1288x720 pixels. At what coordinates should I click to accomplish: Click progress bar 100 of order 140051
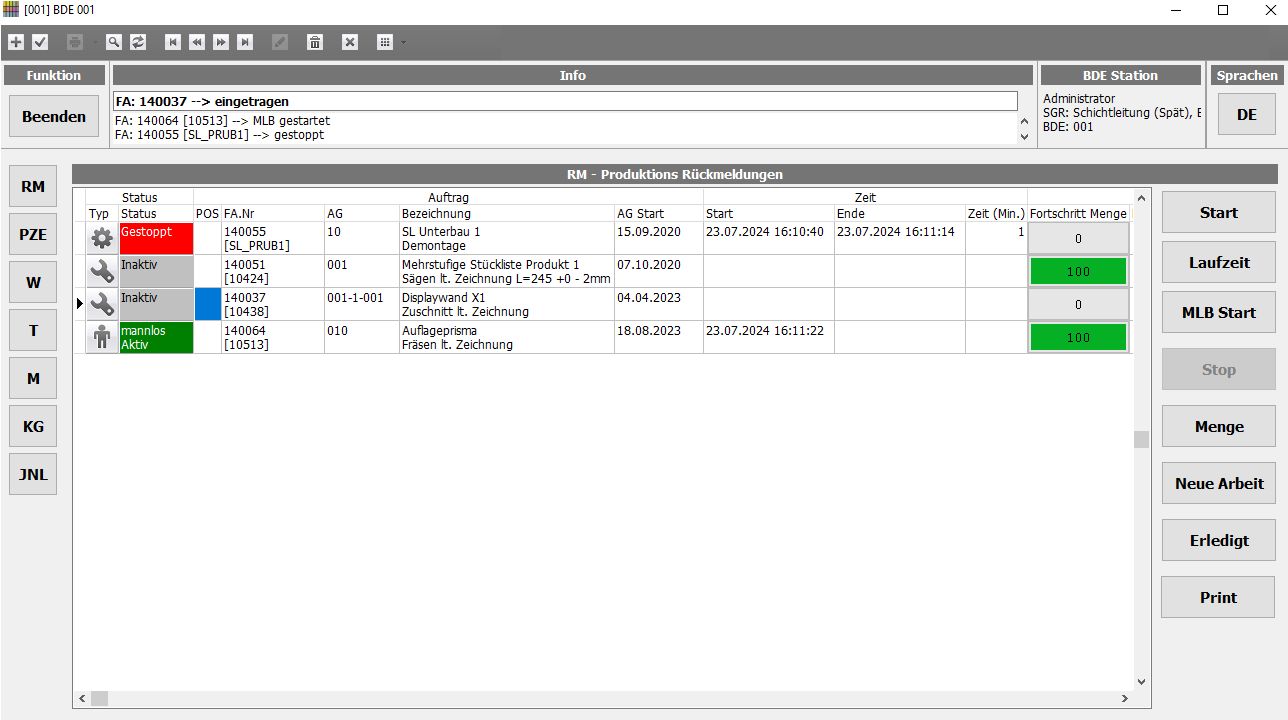[x=1078, y=271]
